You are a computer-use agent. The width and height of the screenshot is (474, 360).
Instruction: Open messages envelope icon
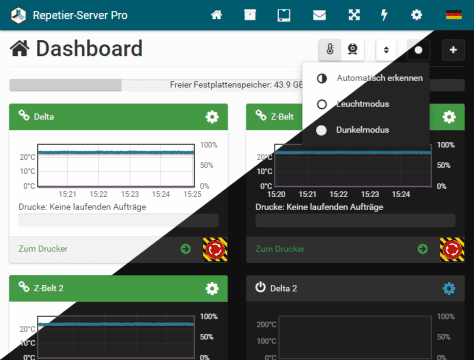coord(319,15)
